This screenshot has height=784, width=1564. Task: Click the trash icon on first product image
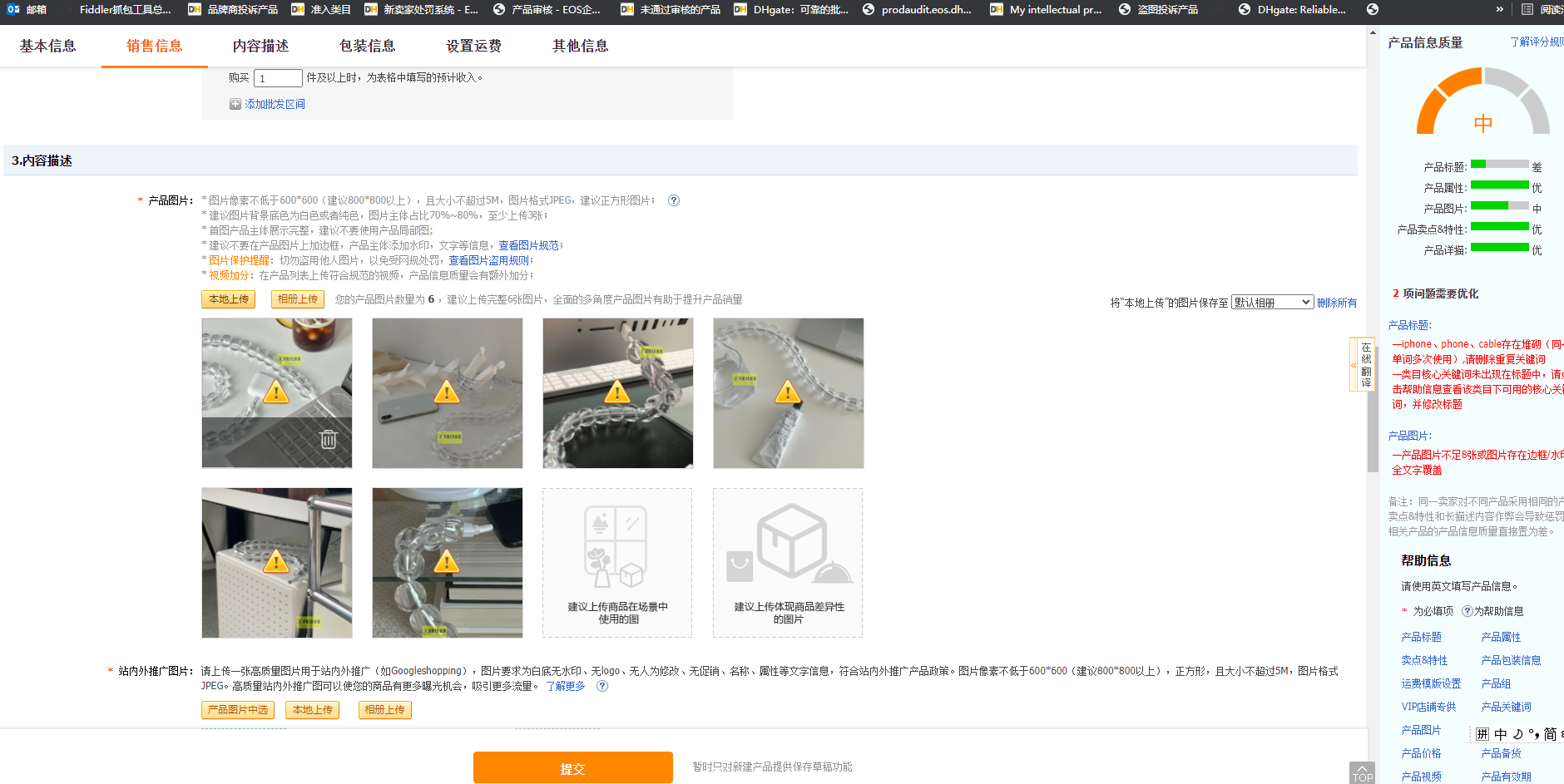point(329,439)
